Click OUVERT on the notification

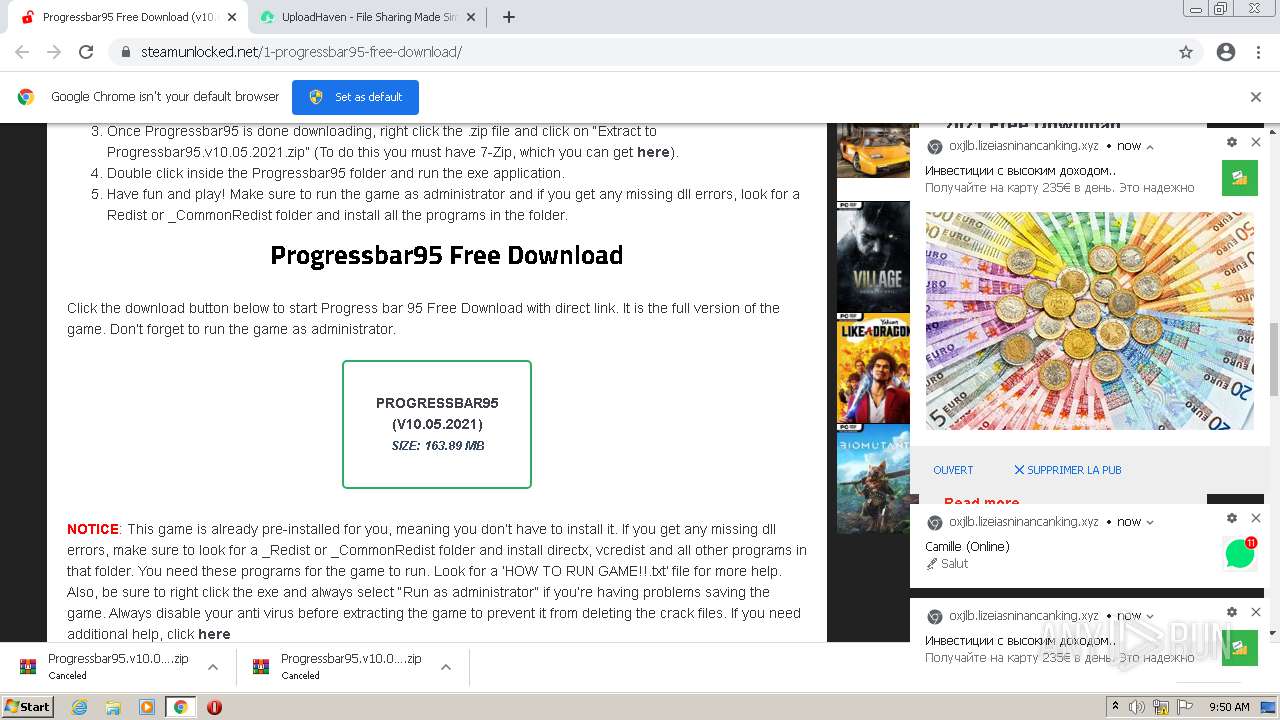[x=953, y=470]
